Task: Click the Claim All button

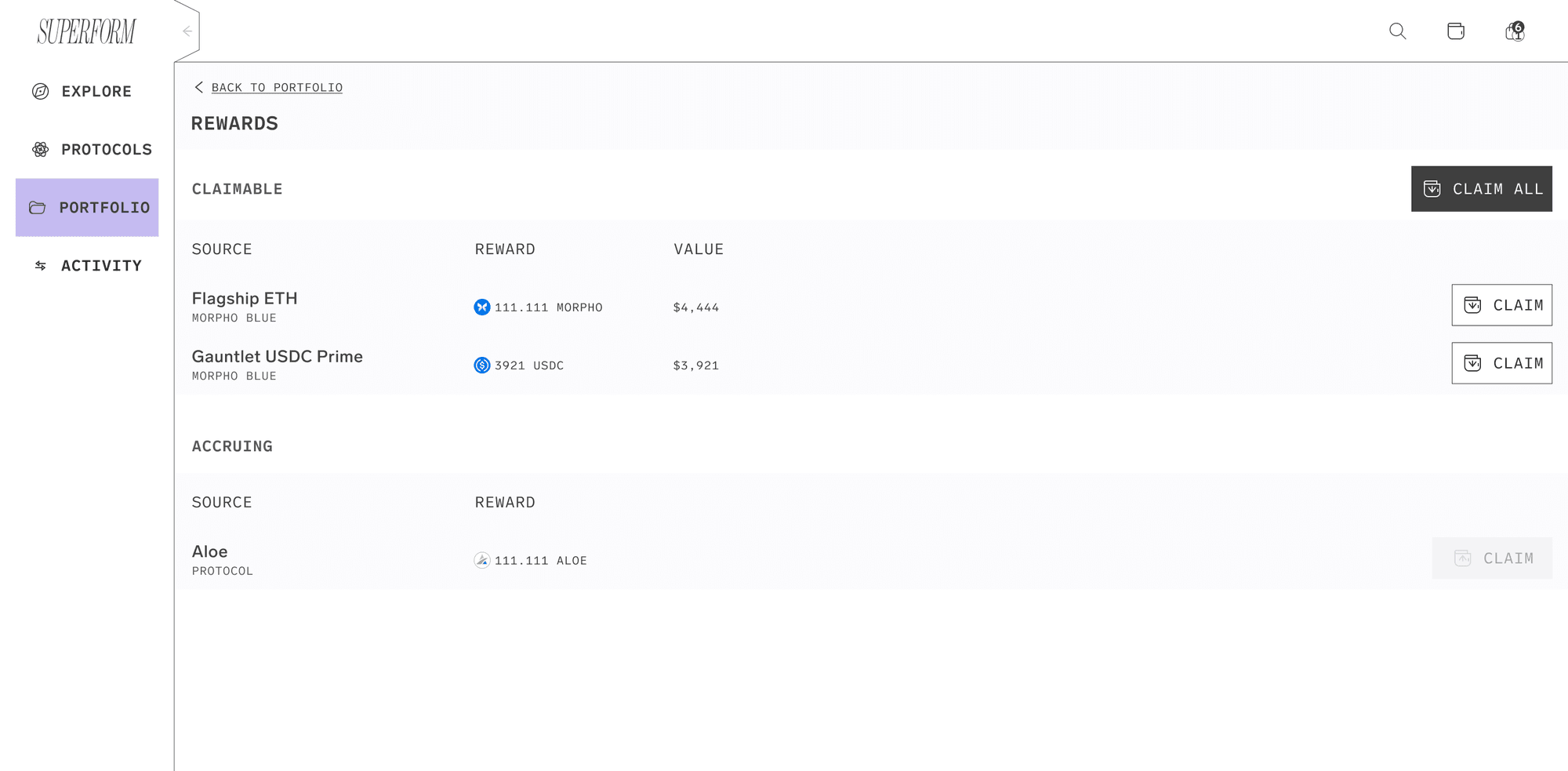Action: 1481,188
